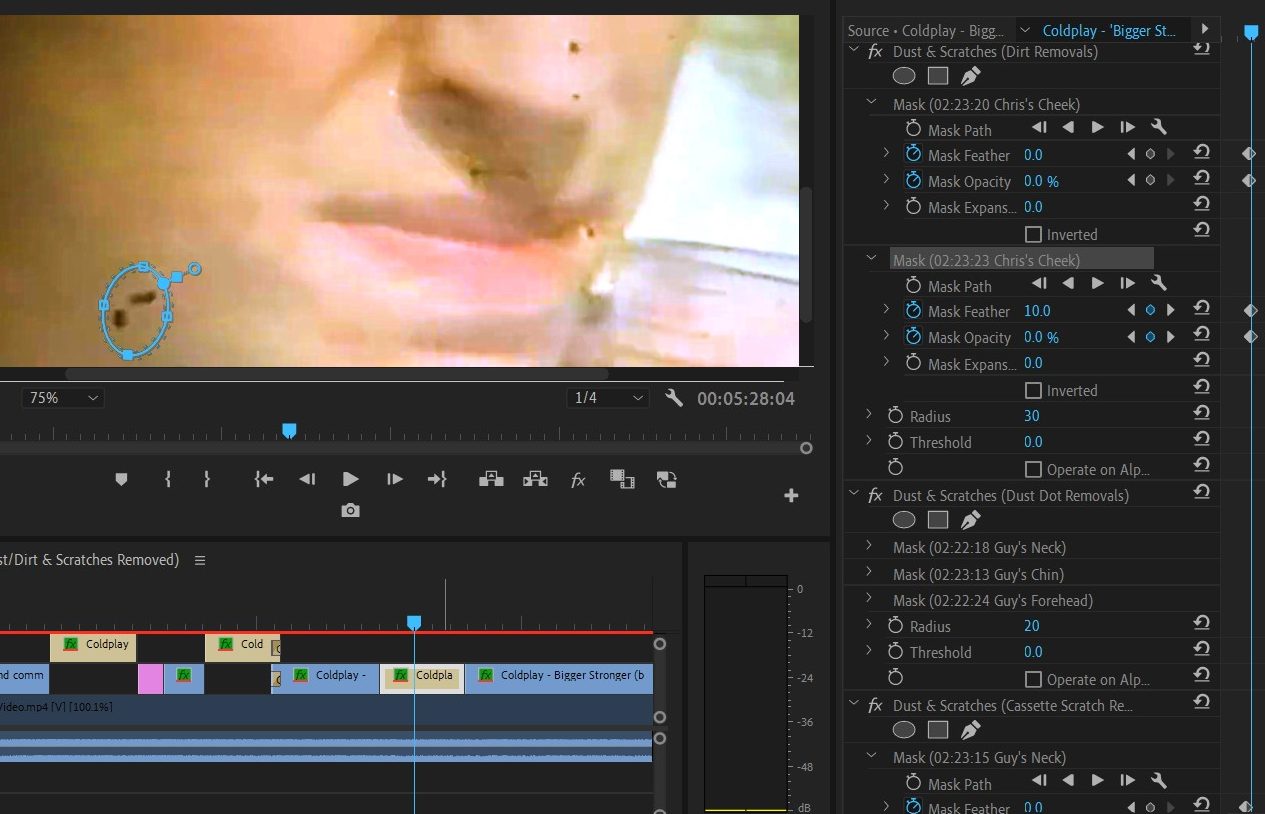
Task: Track 02:23:23 mask forward one frame
Action: point(1127,285)
